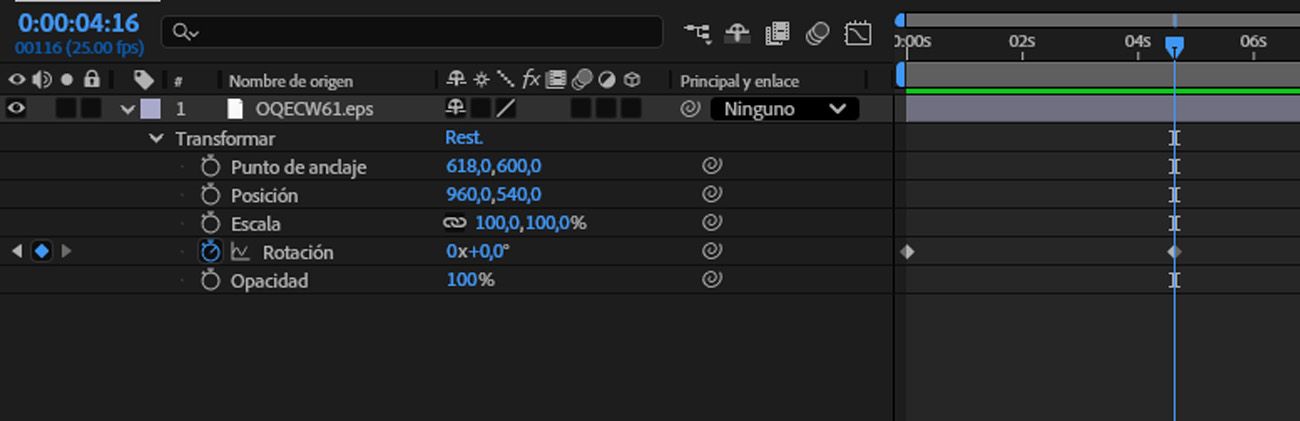
Task: Collapse the Transformar property group
Action: pos(156,139)
